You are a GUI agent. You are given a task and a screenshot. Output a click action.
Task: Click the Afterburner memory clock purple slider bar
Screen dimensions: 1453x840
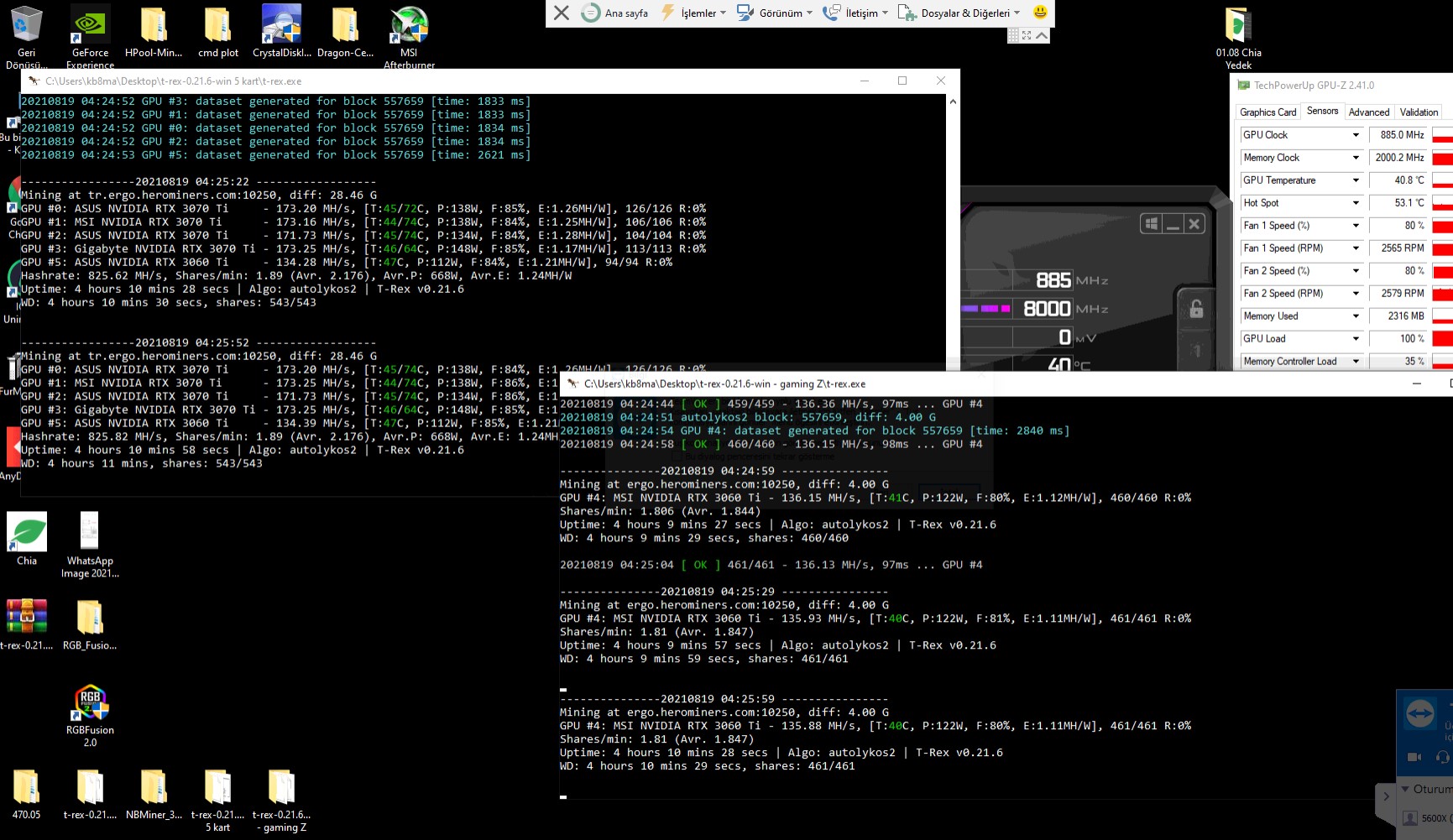[x=987, y=309]
